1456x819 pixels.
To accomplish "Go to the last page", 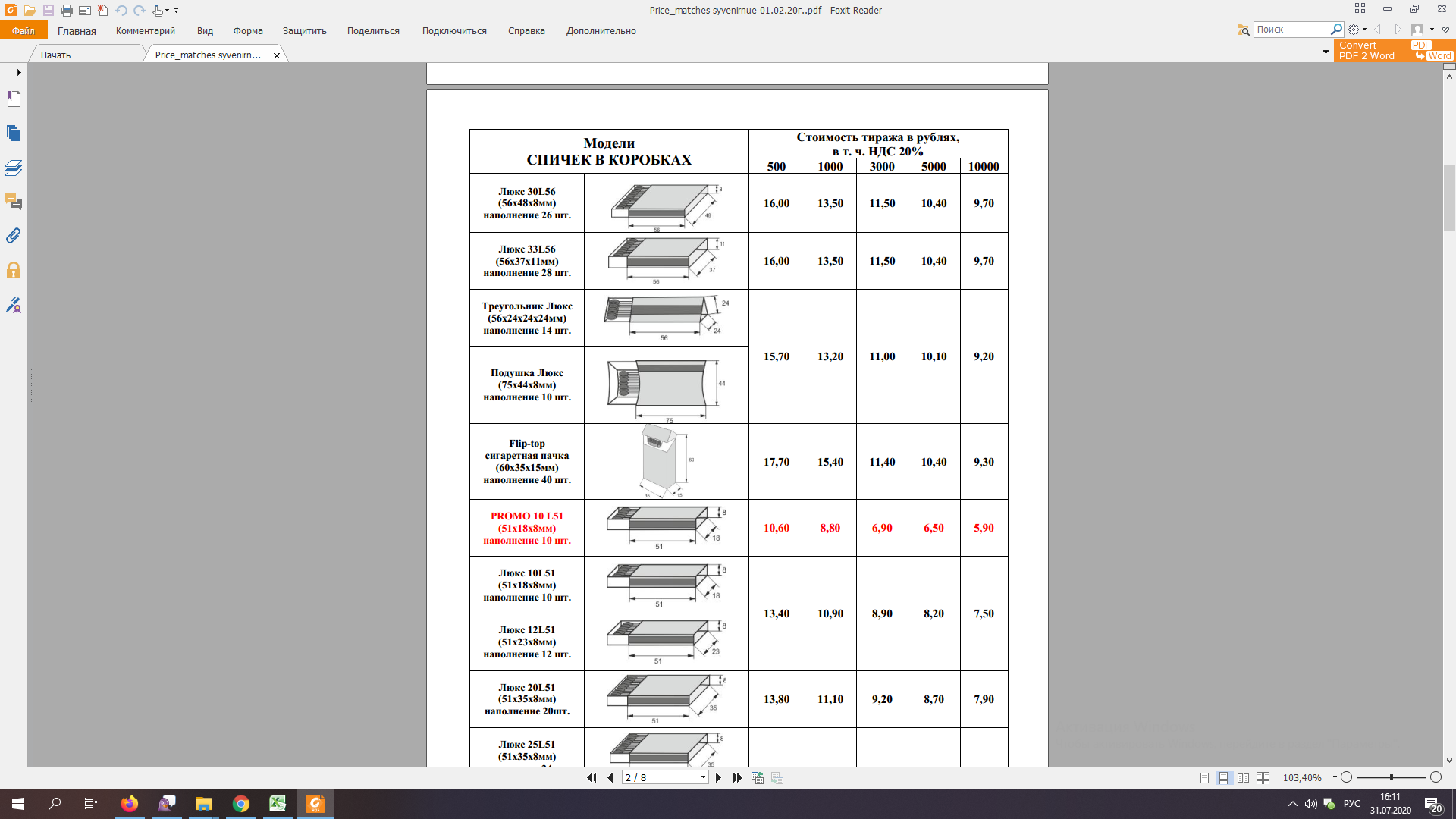I will (x=737, y=777).
